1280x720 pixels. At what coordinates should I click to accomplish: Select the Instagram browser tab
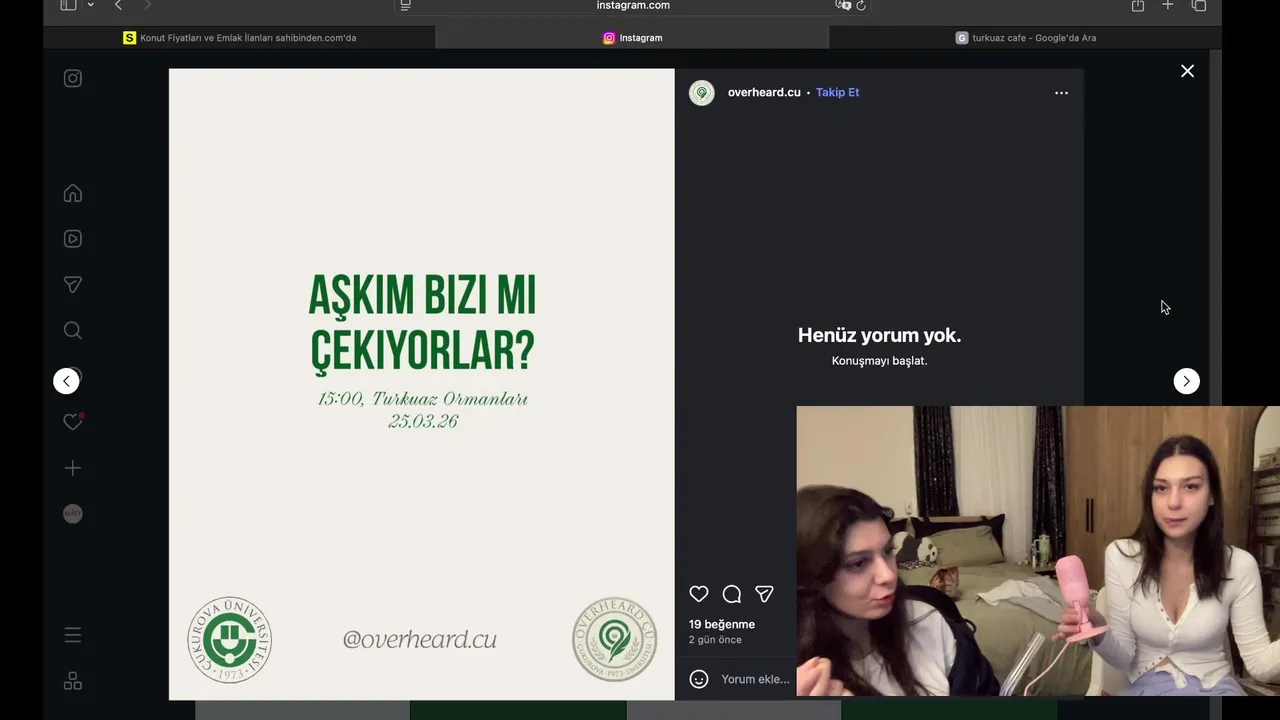(x=632, y=38)
